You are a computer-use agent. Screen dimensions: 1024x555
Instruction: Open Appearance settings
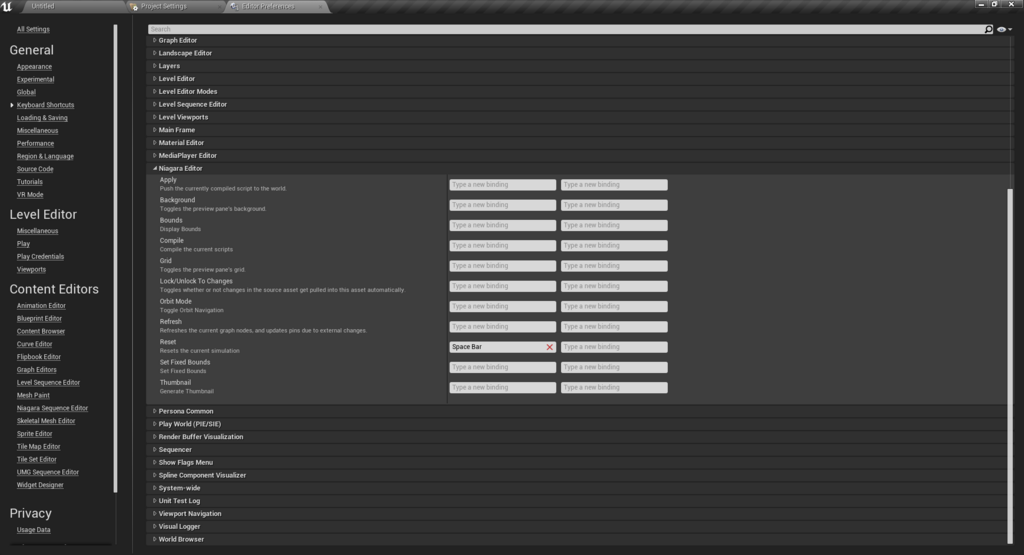pyautogui.click(x=34, y=67)
